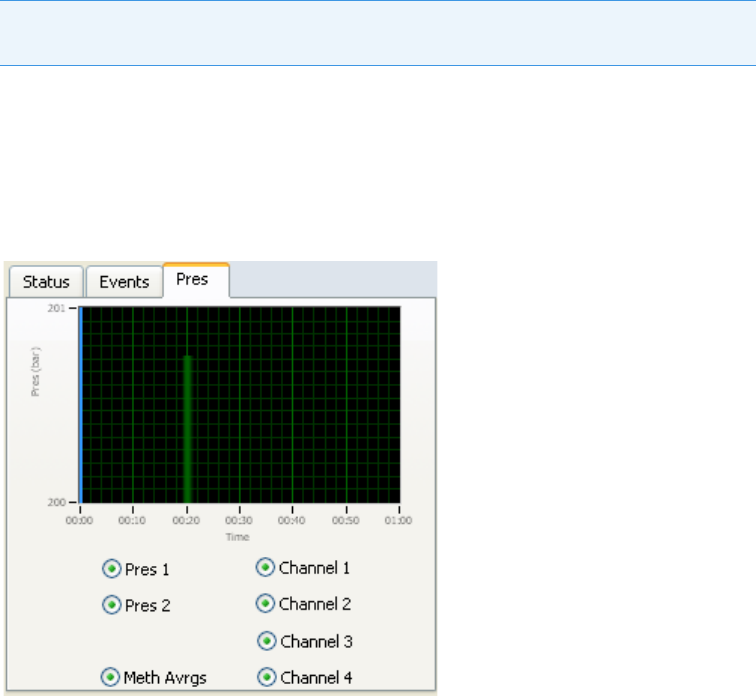Click the Pres (bar) axis title
The height and width of the screenshot is (696, 756).
35,372
